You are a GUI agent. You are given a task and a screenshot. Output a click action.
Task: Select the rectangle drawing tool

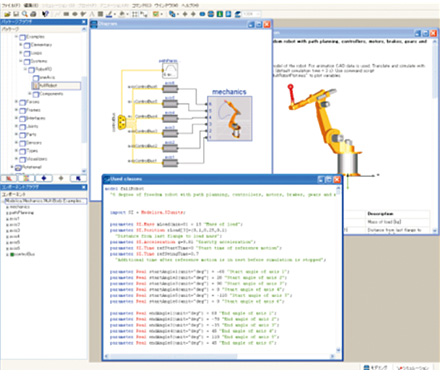66,14
